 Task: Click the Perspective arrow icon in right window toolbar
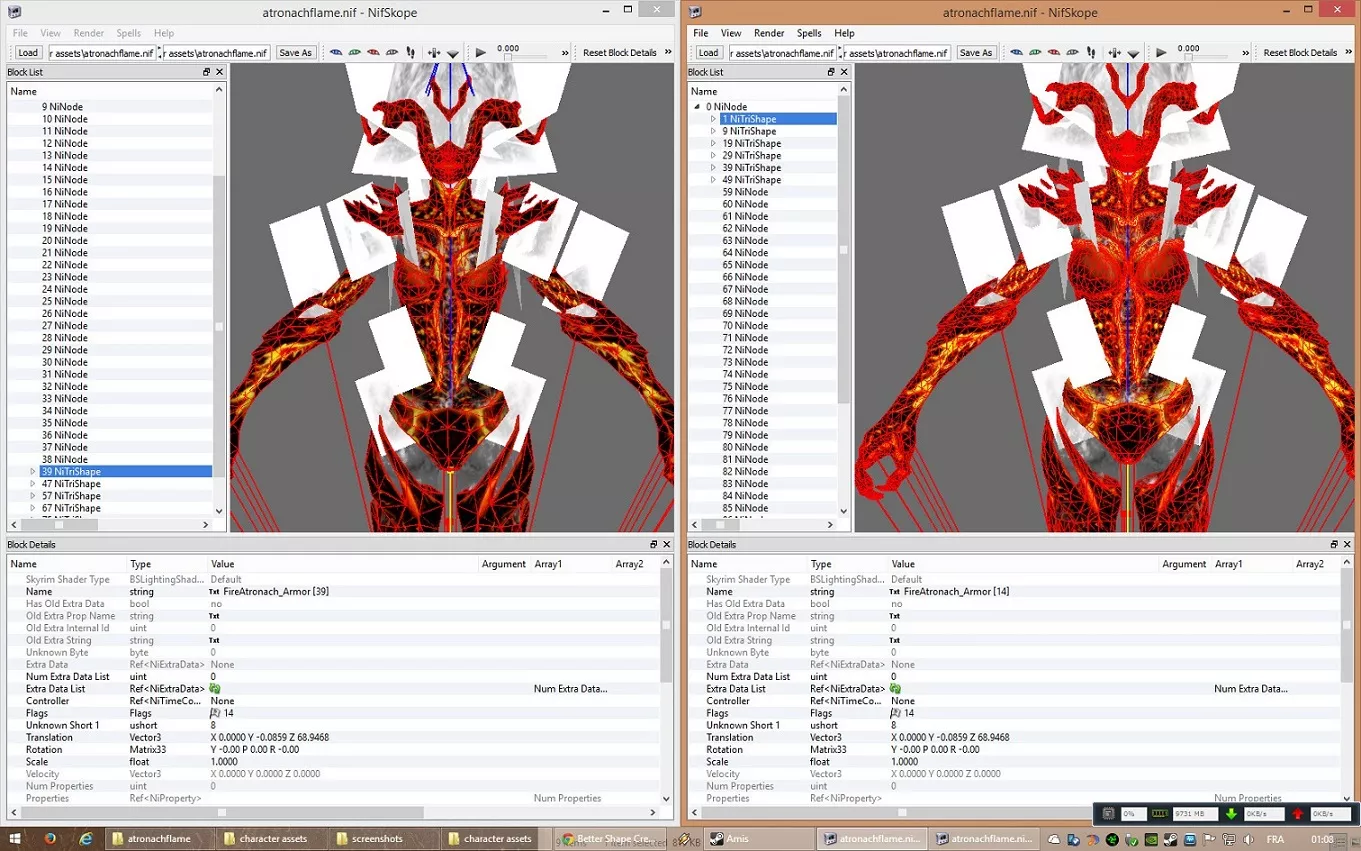pos(1132,53)
